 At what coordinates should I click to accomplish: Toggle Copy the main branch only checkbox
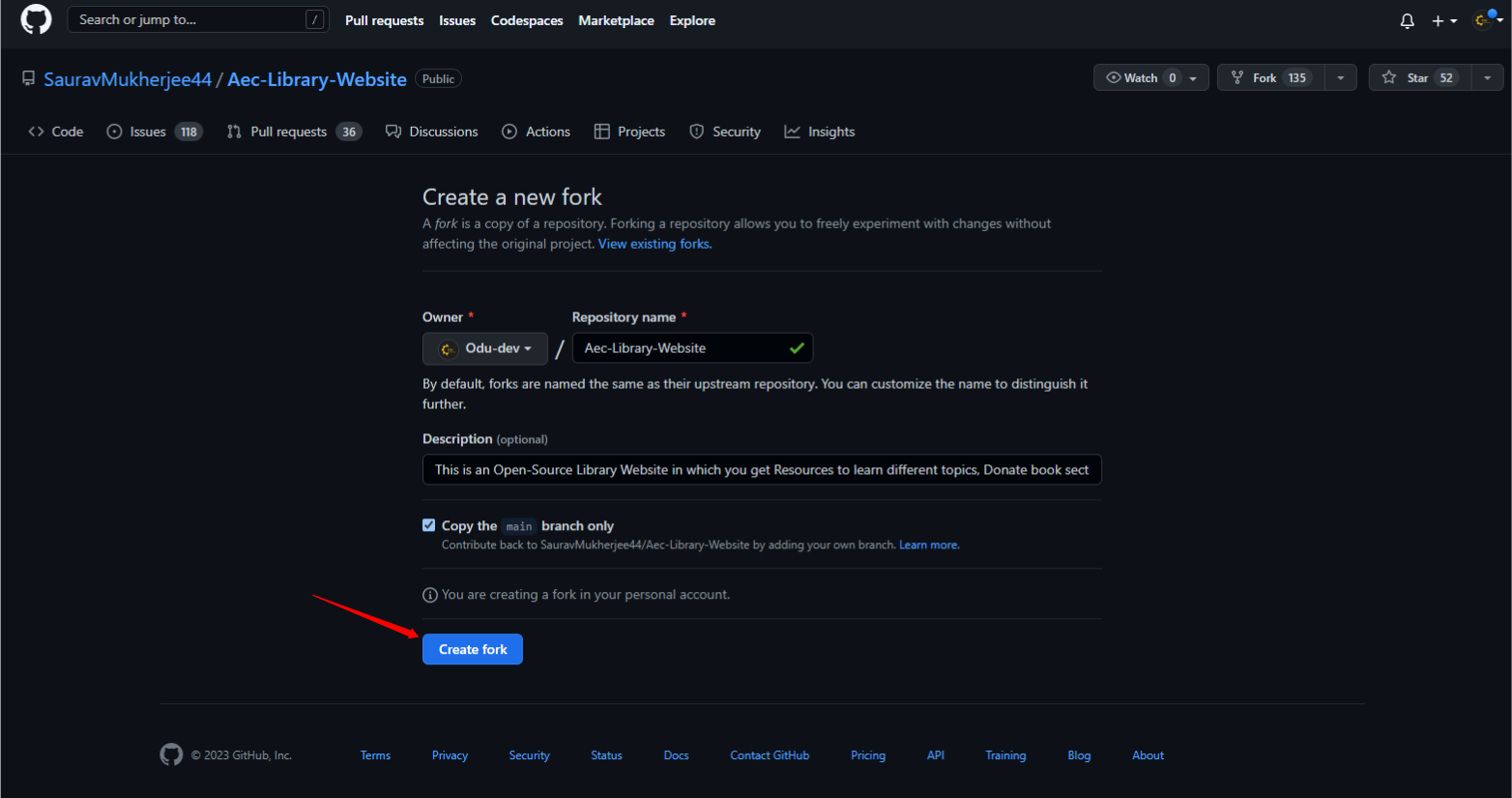(429, 525)
